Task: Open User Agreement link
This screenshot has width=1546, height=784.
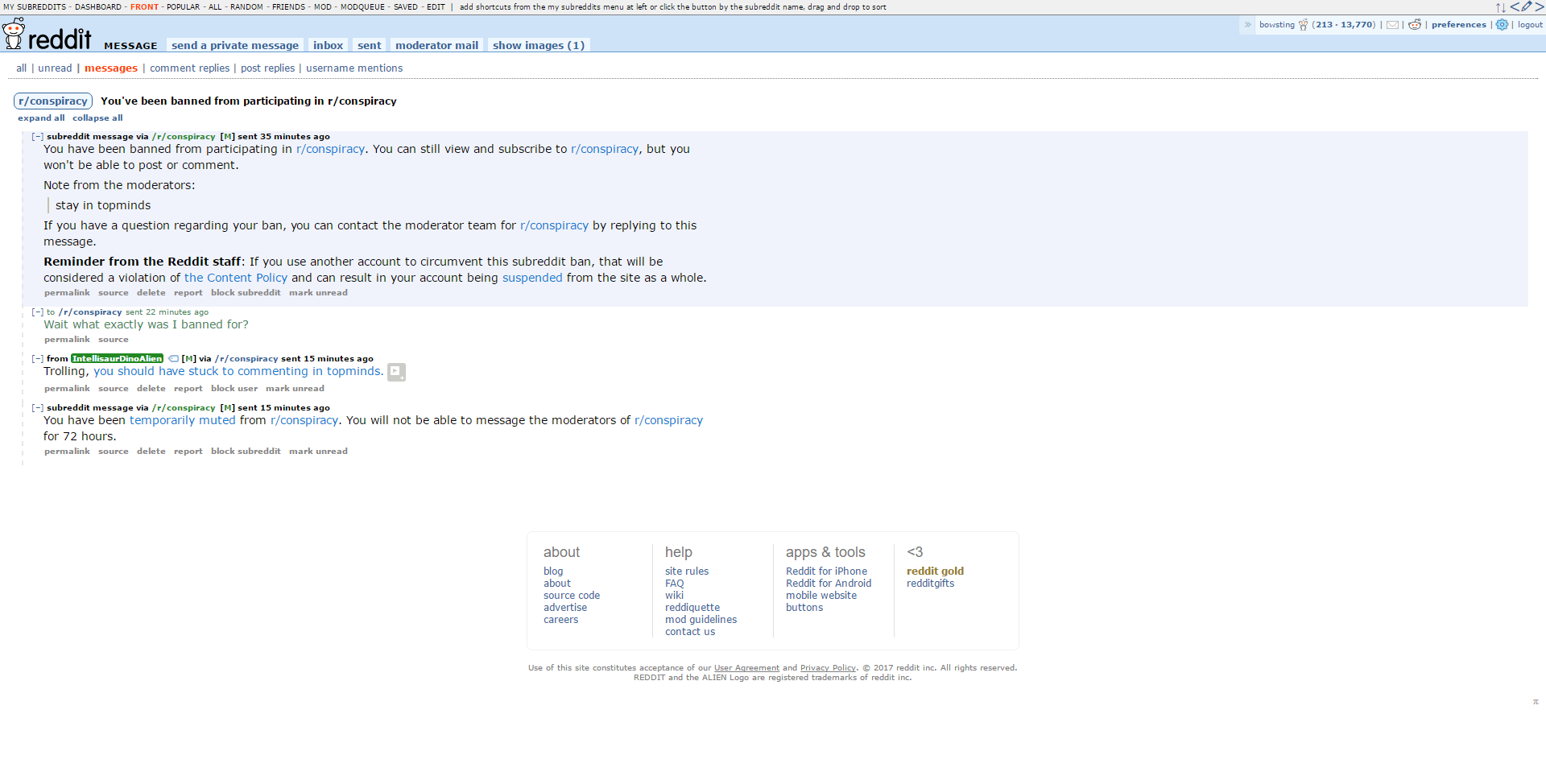Action: (746, 668)
